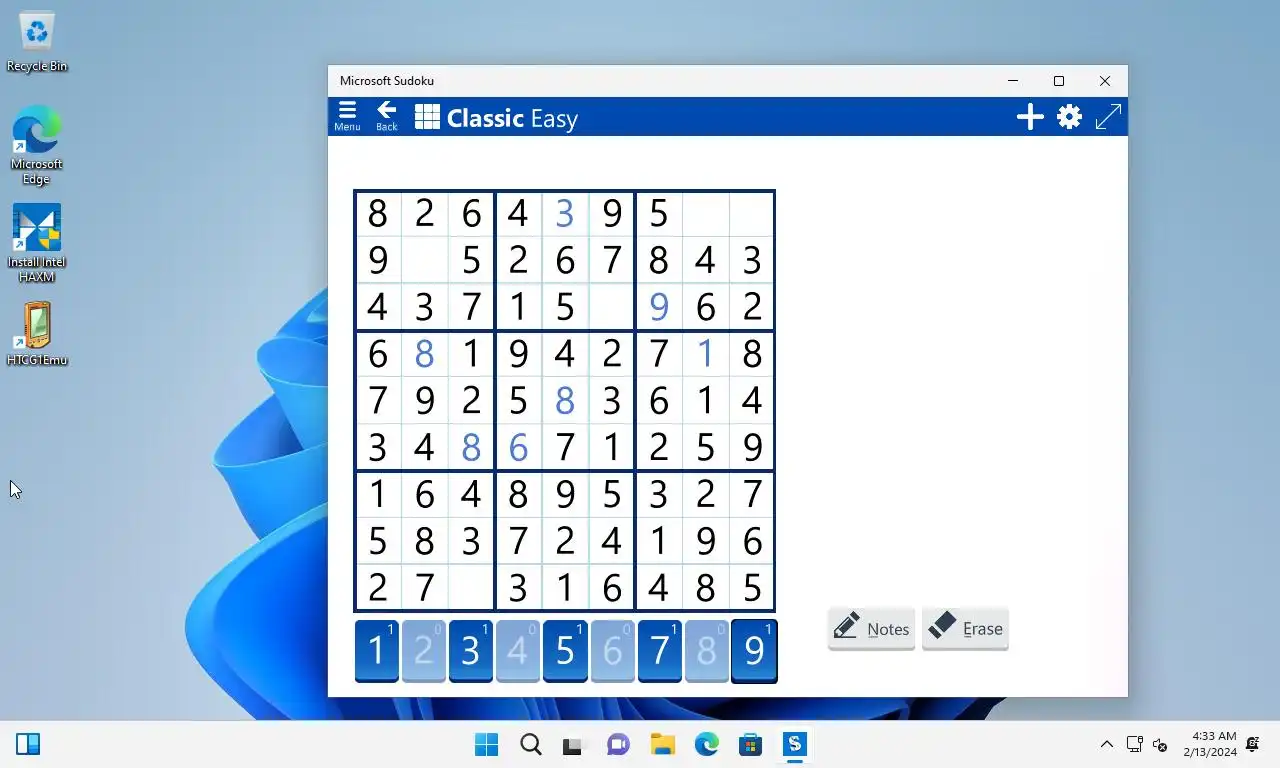Open Chat app on taskbar
The image size is (1280, 768).
click(618, 744)
